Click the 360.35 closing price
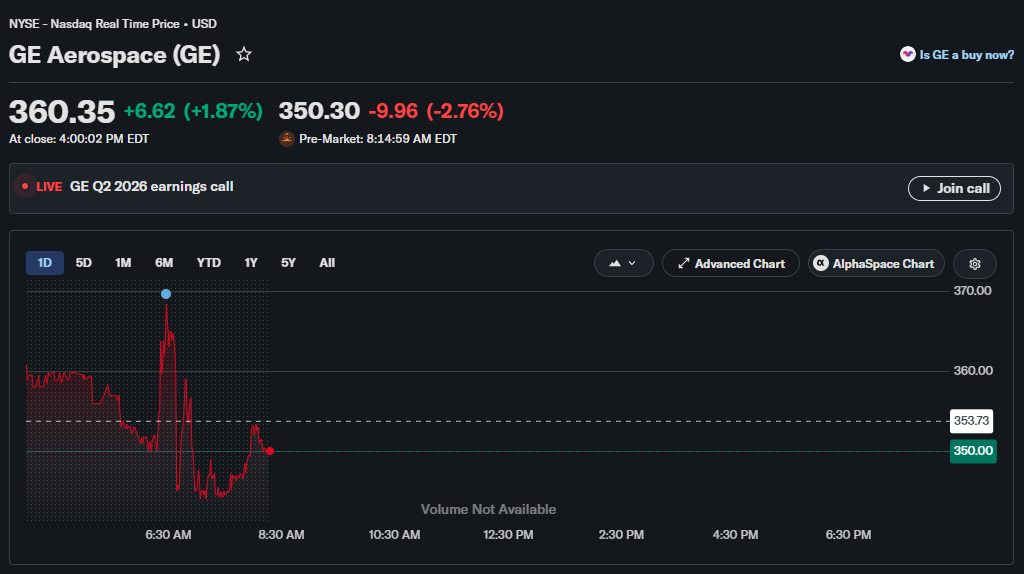Image resolution: width=1024 pixels, height=574 pixels. (x=62, y=111)
